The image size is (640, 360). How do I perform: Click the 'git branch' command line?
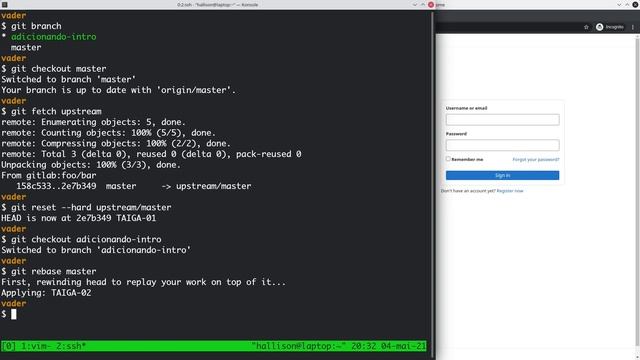31,26
